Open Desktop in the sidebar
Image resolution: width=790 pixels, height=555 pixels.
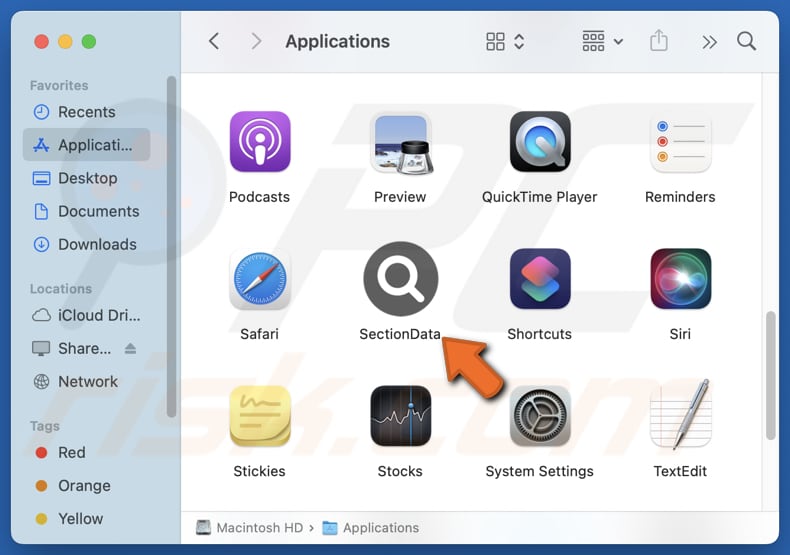click(x=86, y=178)
